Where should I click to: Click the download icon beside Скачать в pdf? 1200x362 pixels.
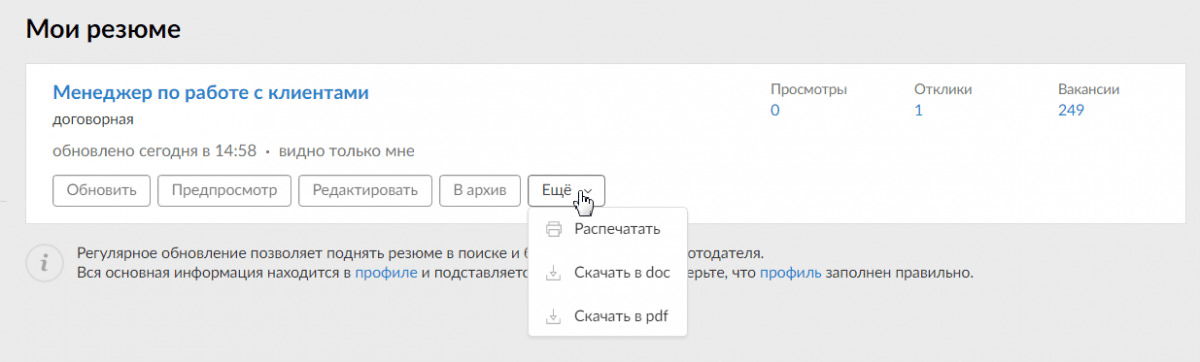(553, 317)
